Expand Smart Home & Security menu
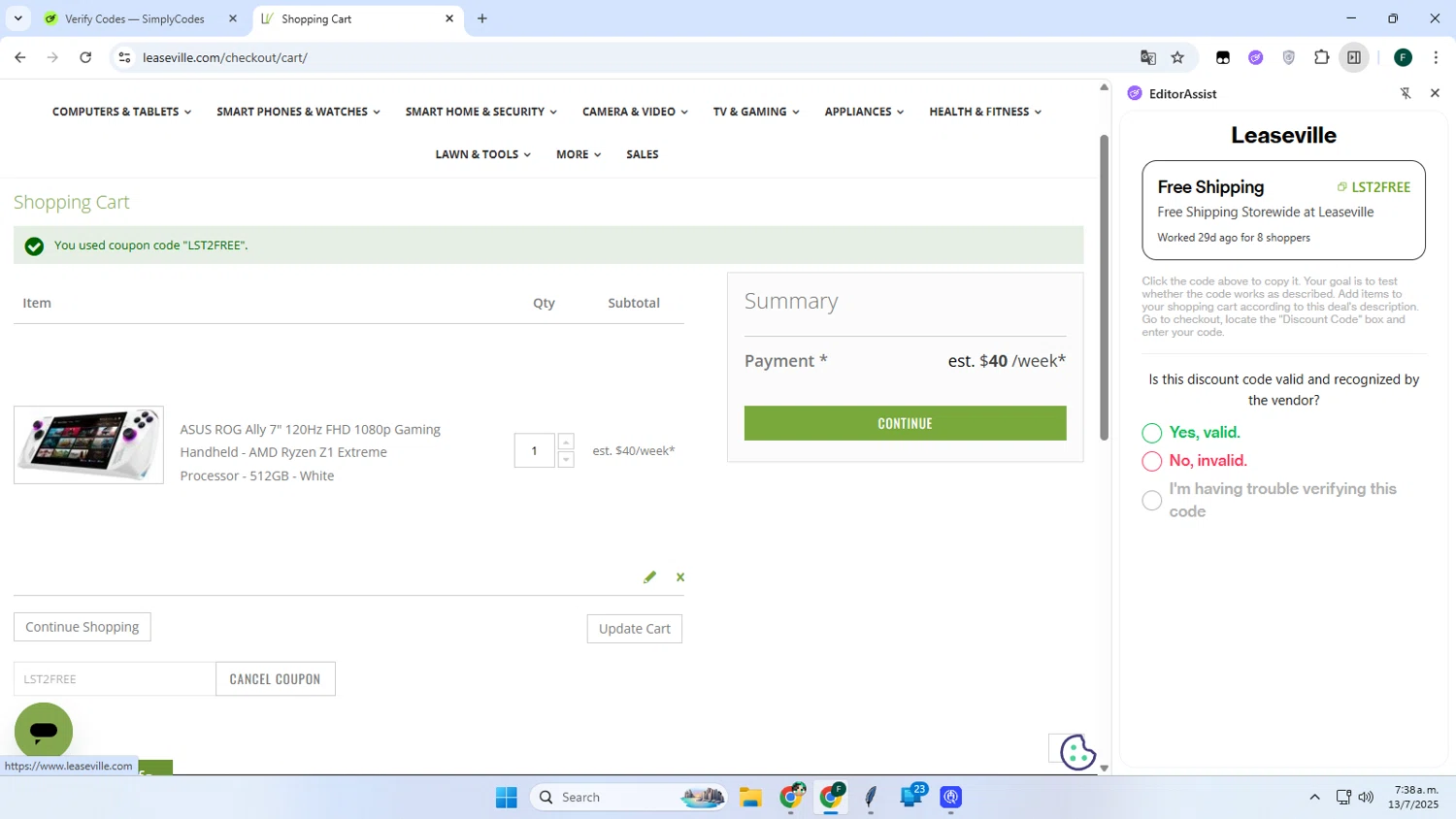The image size is (1456, 819). (x=481, y=112)
